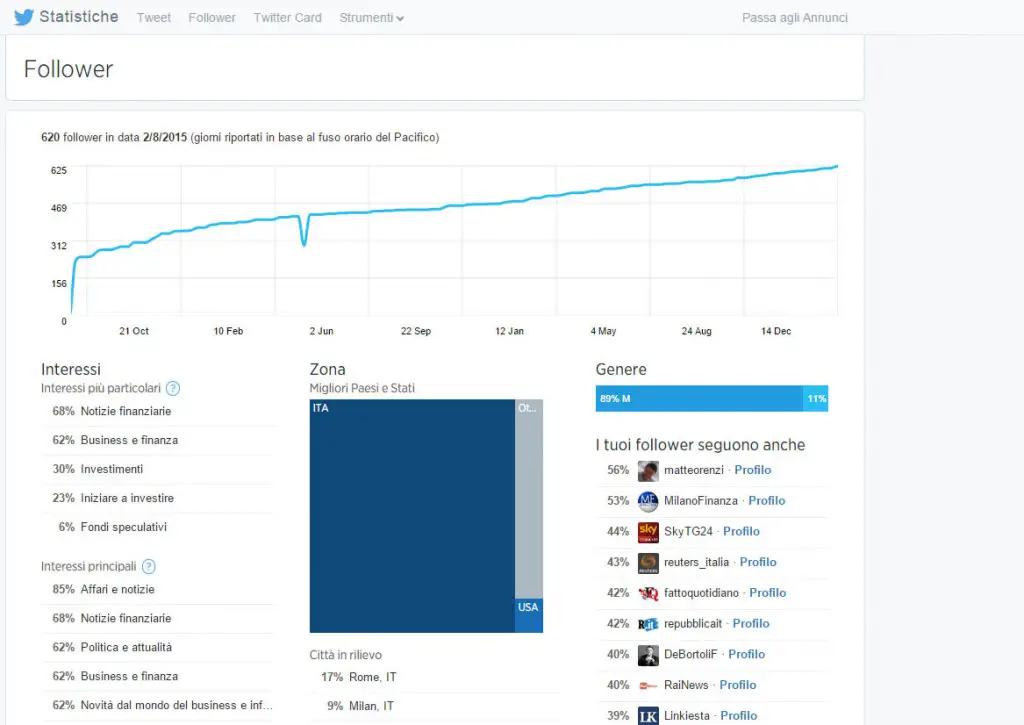1024x725 pixels.
Task: Open help icon for Interessi principali
Action: click(149, 566)
